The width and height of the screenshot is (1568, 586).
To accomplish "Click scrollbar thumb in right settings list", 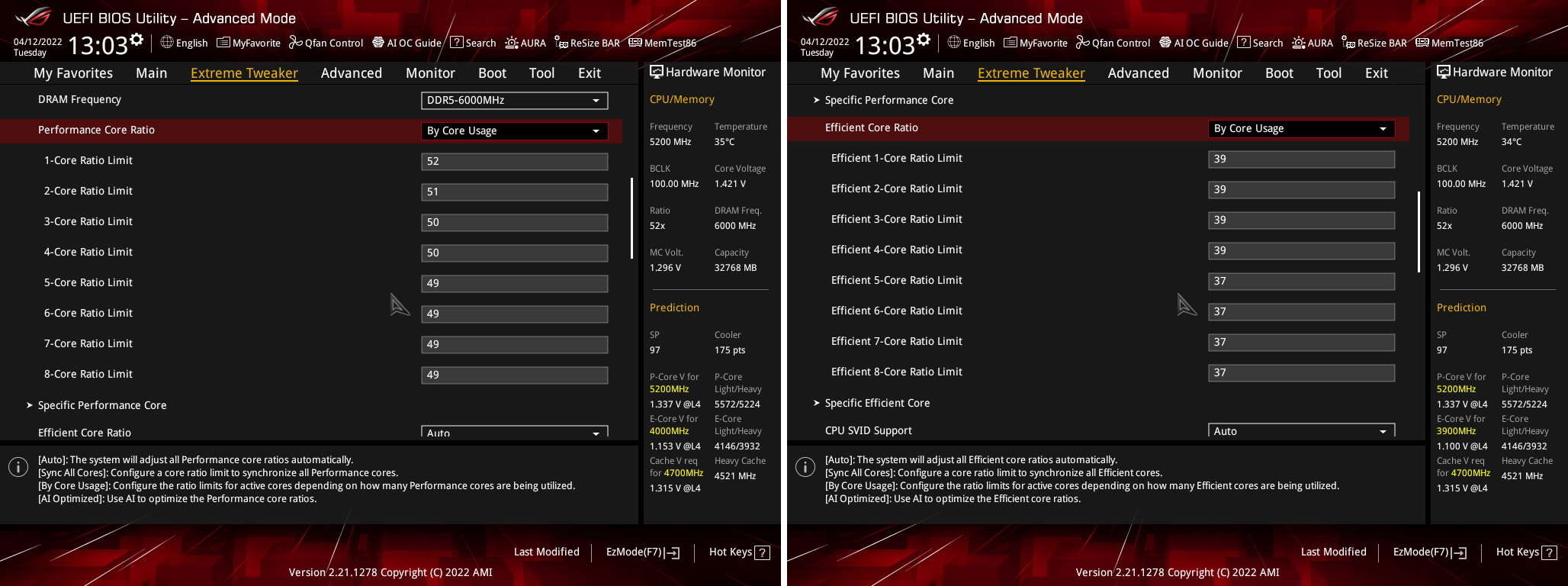I will (1419, 232).
